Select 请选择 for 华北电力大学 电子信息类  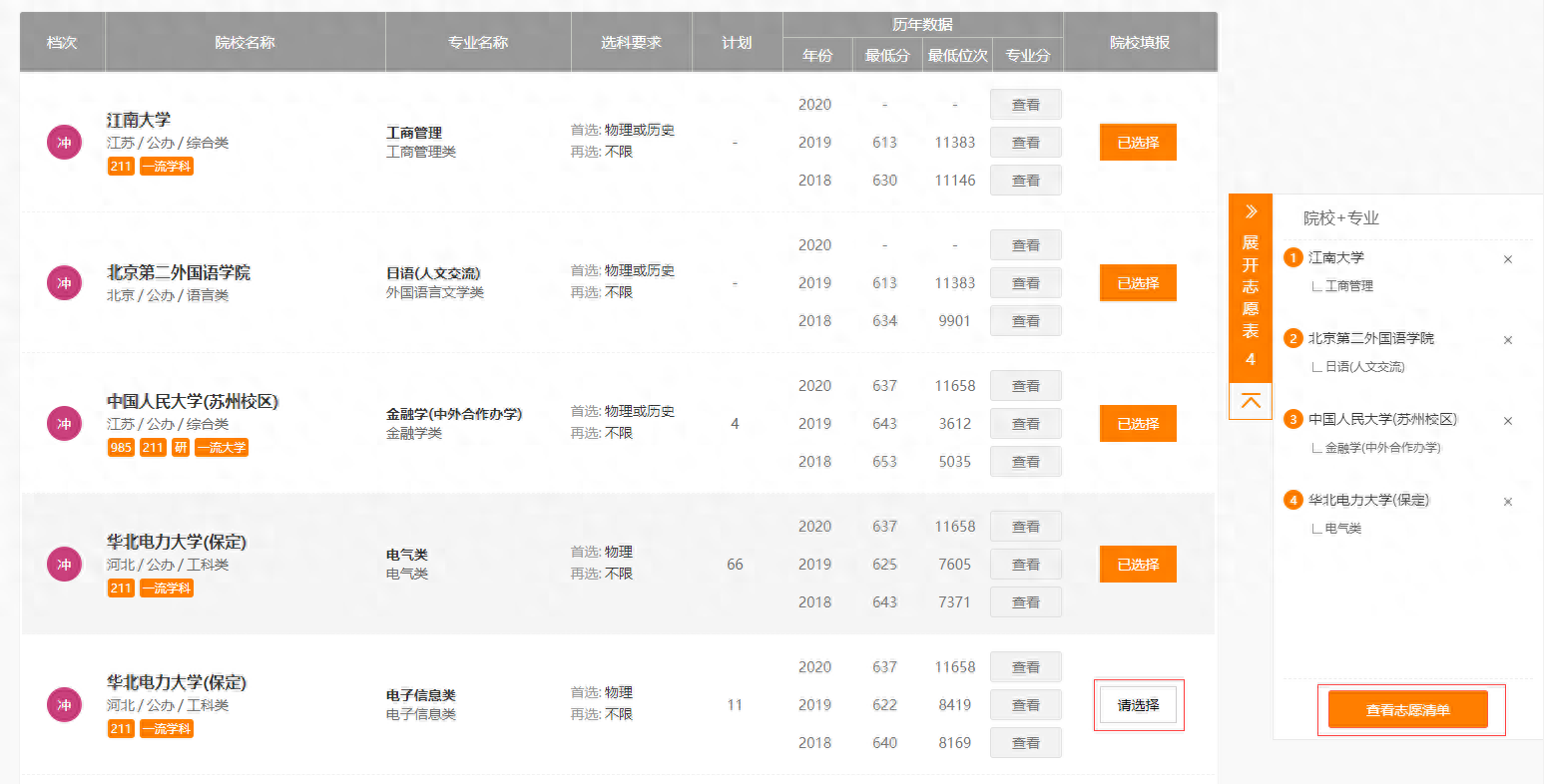1138,705
